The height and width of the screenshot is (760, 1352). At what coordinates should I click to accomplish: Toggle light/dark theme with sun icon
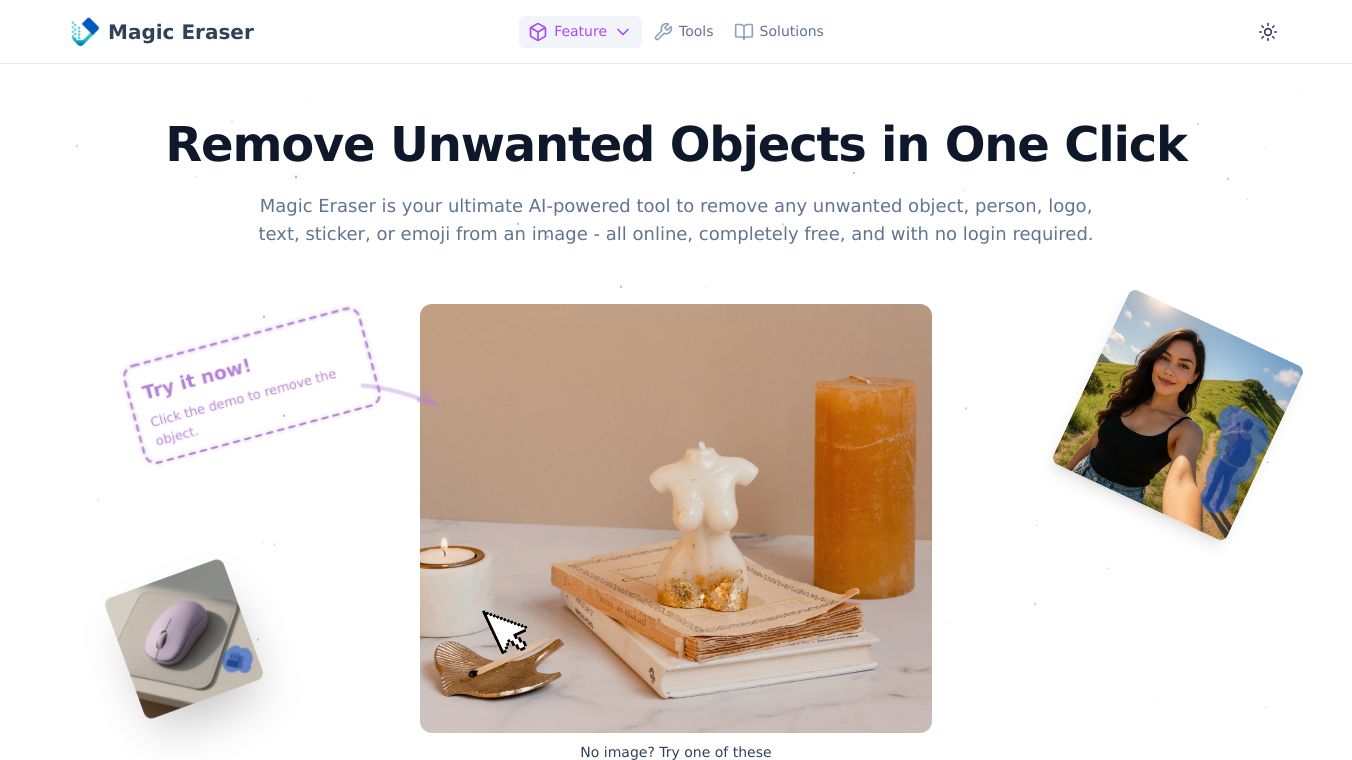[1268, 32]
